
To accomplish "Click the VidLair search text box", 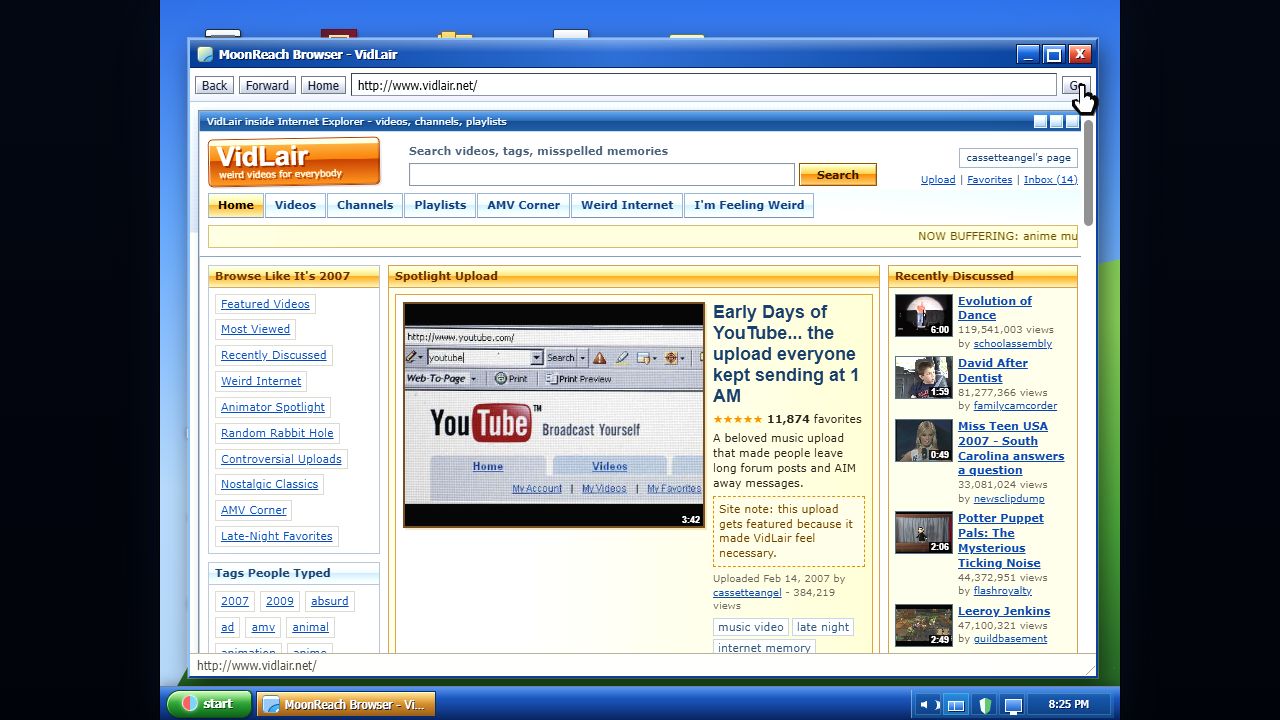I will pyautogui.click(x=602, y=175).
